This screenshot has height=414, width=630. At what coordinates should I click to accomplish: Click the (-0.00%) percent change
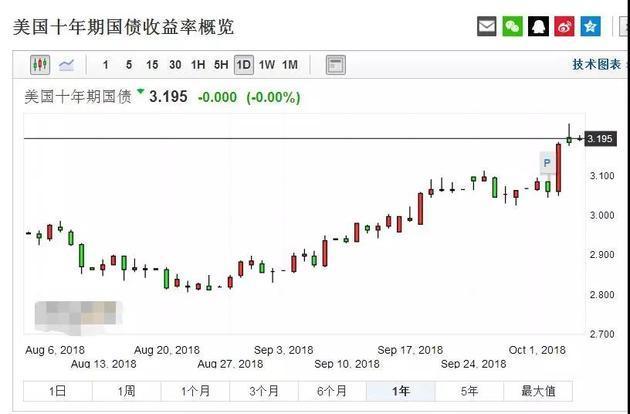[273, 97]
